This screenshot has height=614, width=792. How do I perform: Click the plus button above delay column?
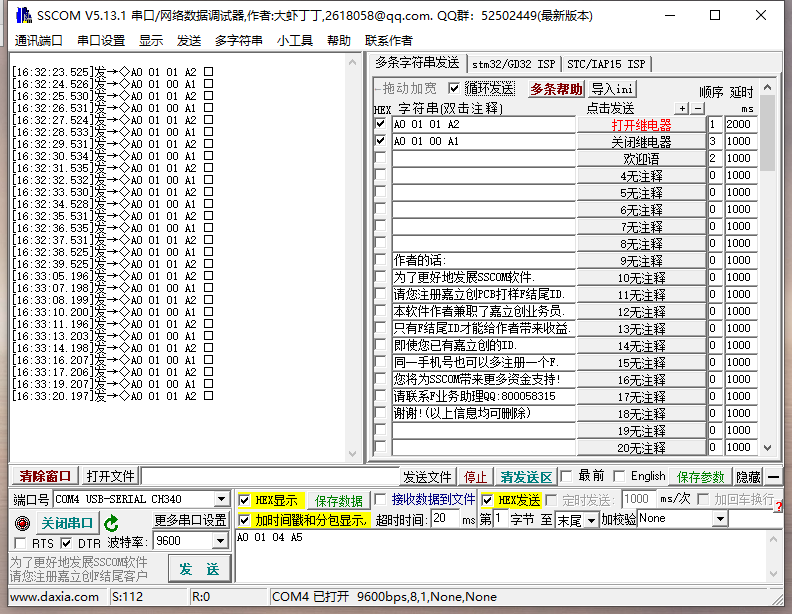[x=682, y=108]
